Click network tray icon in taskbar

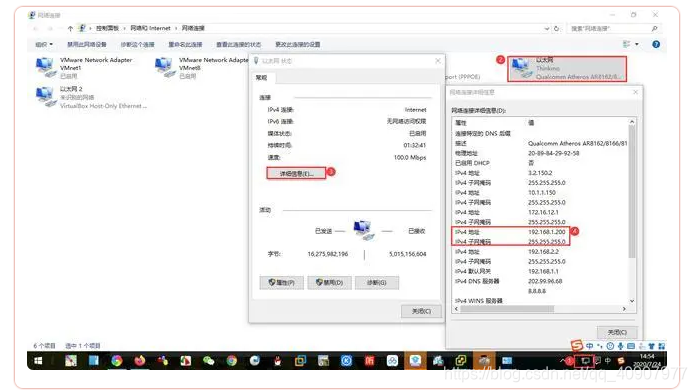[585, 361]
